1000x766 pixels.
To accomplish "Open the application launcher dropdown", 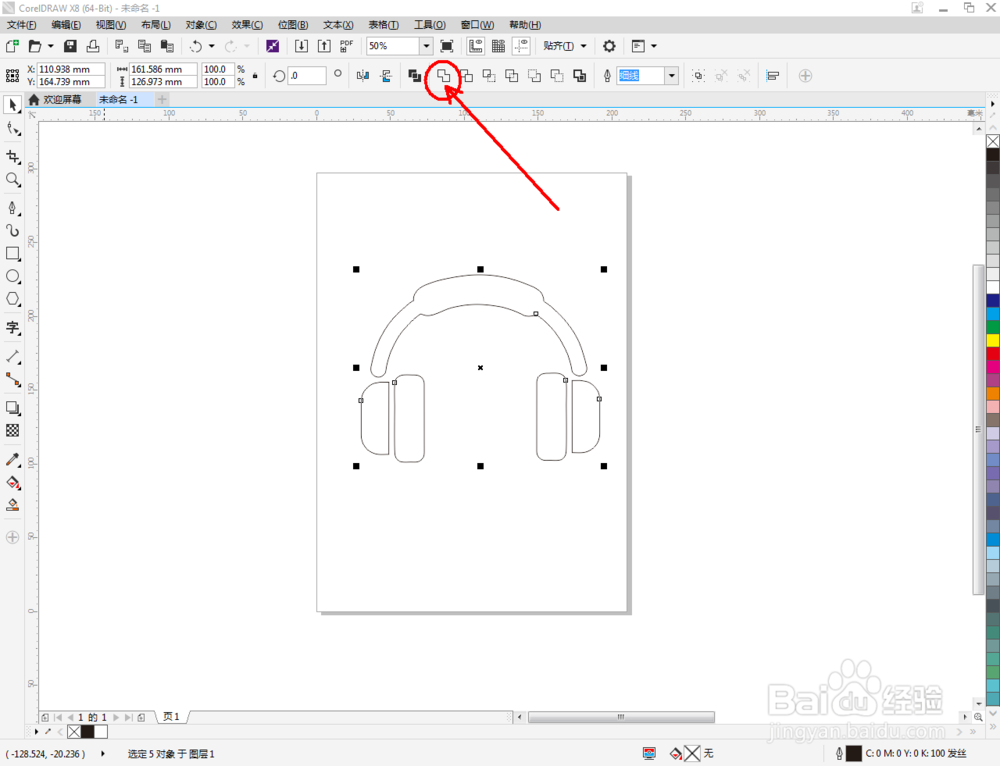I will (x=644, y=46).
